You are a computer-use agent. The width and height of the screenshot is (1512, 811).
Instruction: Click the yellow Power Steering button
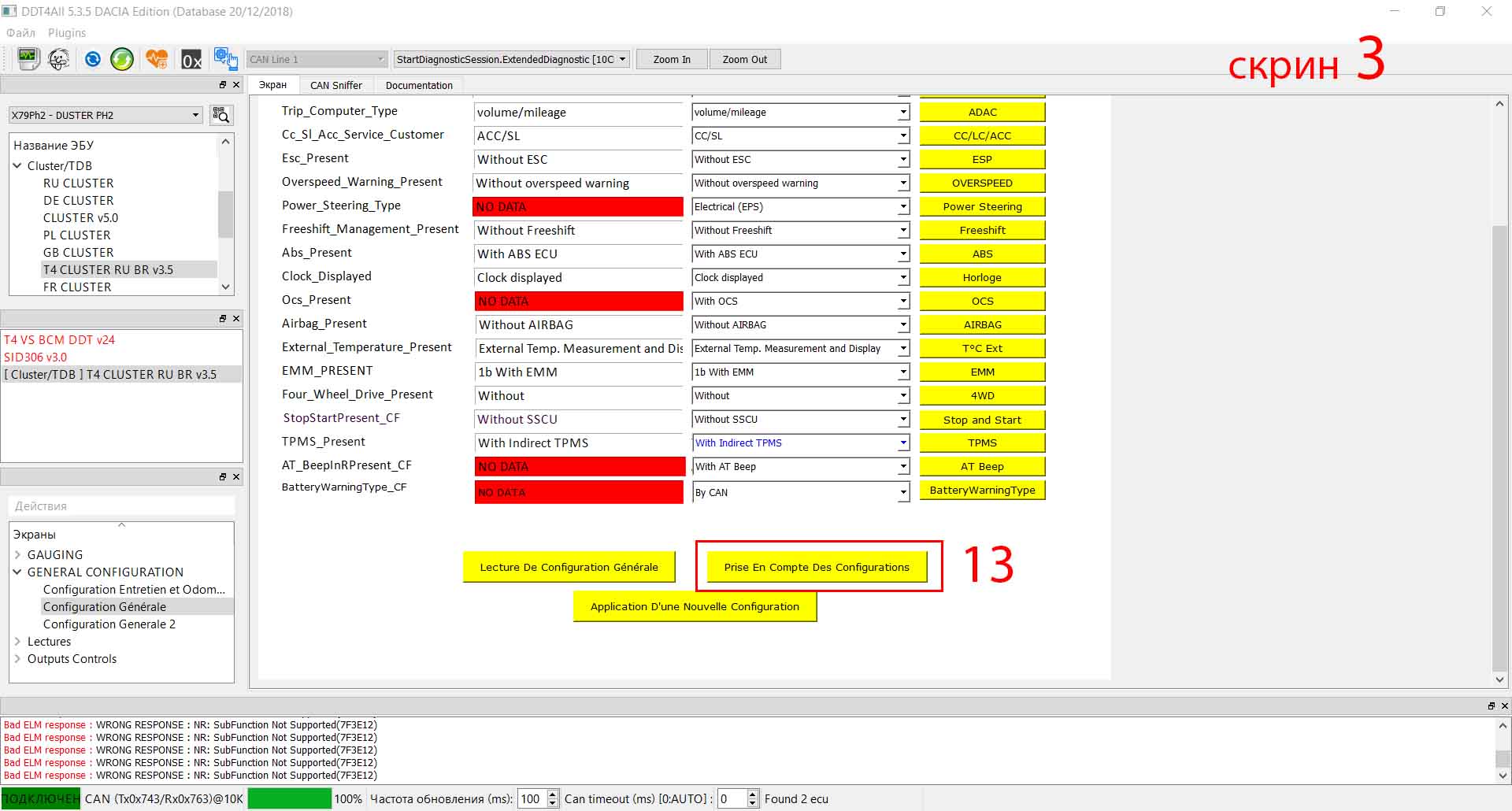tap(983, 206)
